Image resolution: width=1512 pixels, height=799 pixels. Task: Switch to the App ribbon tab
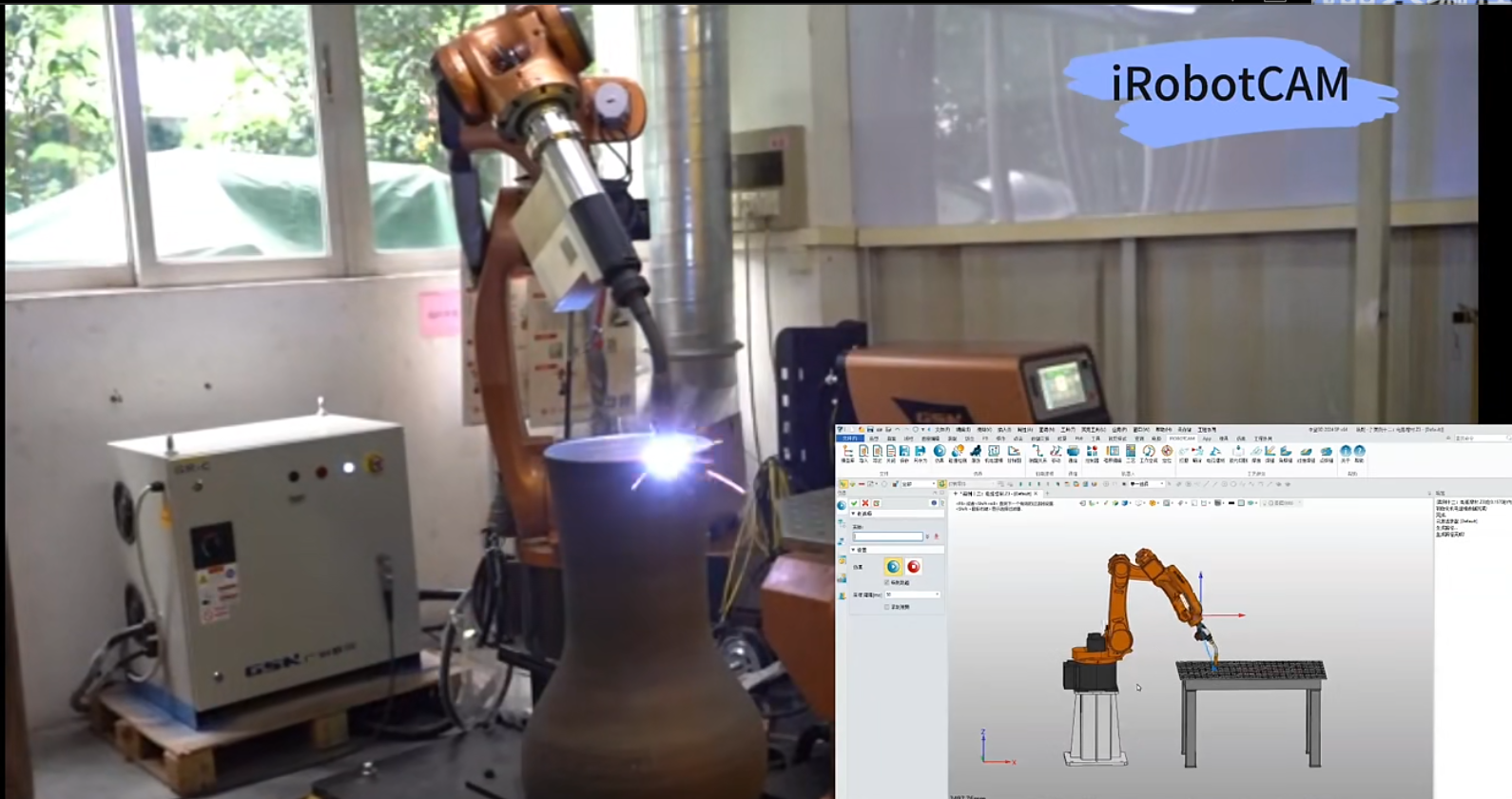point(1207,438)
